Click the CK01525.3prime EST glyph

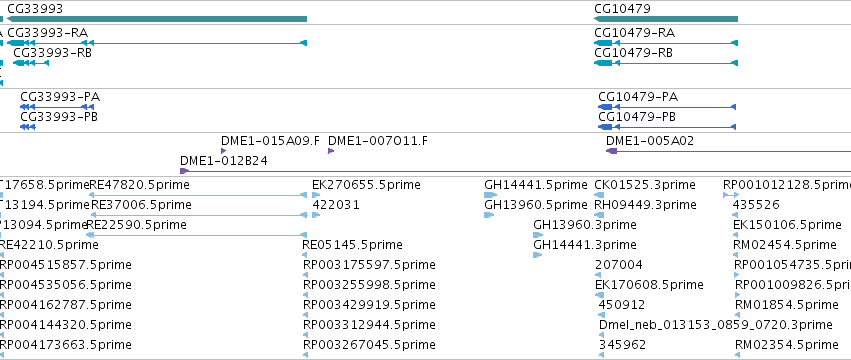599,195
